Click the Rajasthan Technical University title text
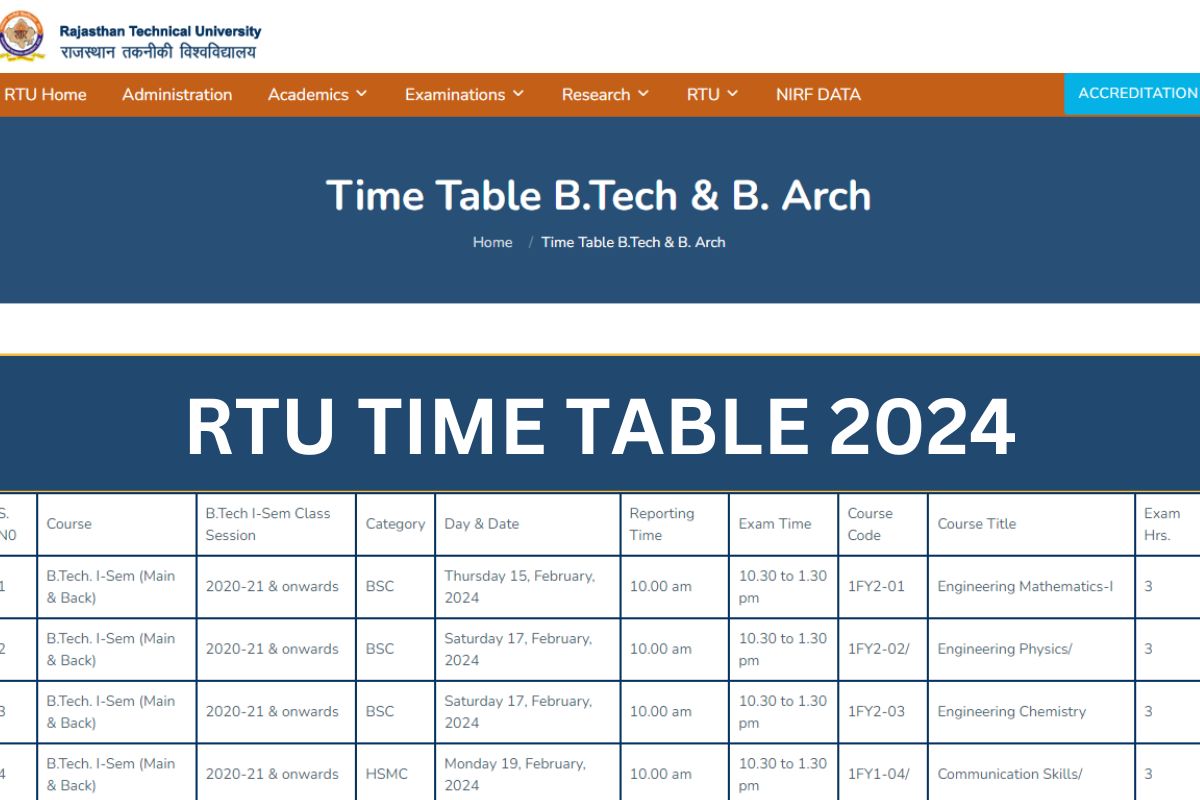1200x800 pixels. (x=160, y=31)
